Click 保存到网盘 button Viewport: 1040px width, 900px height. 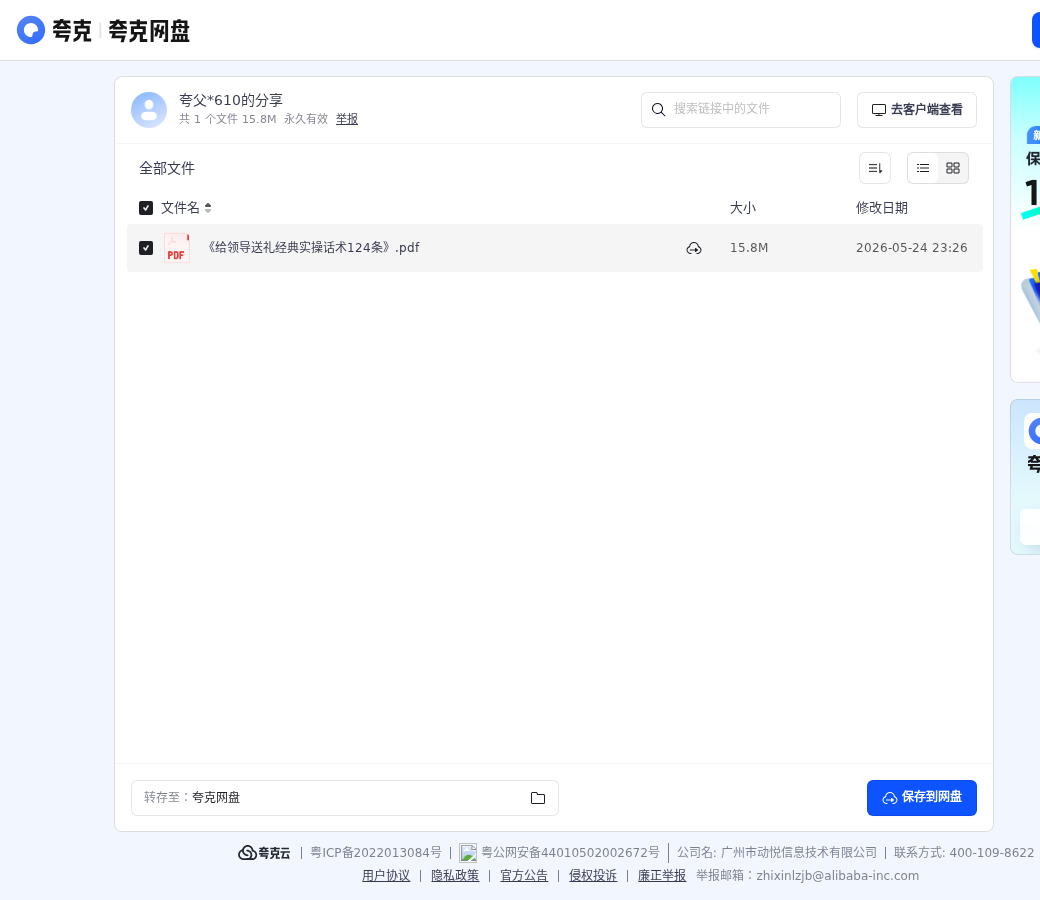(921, 798)
